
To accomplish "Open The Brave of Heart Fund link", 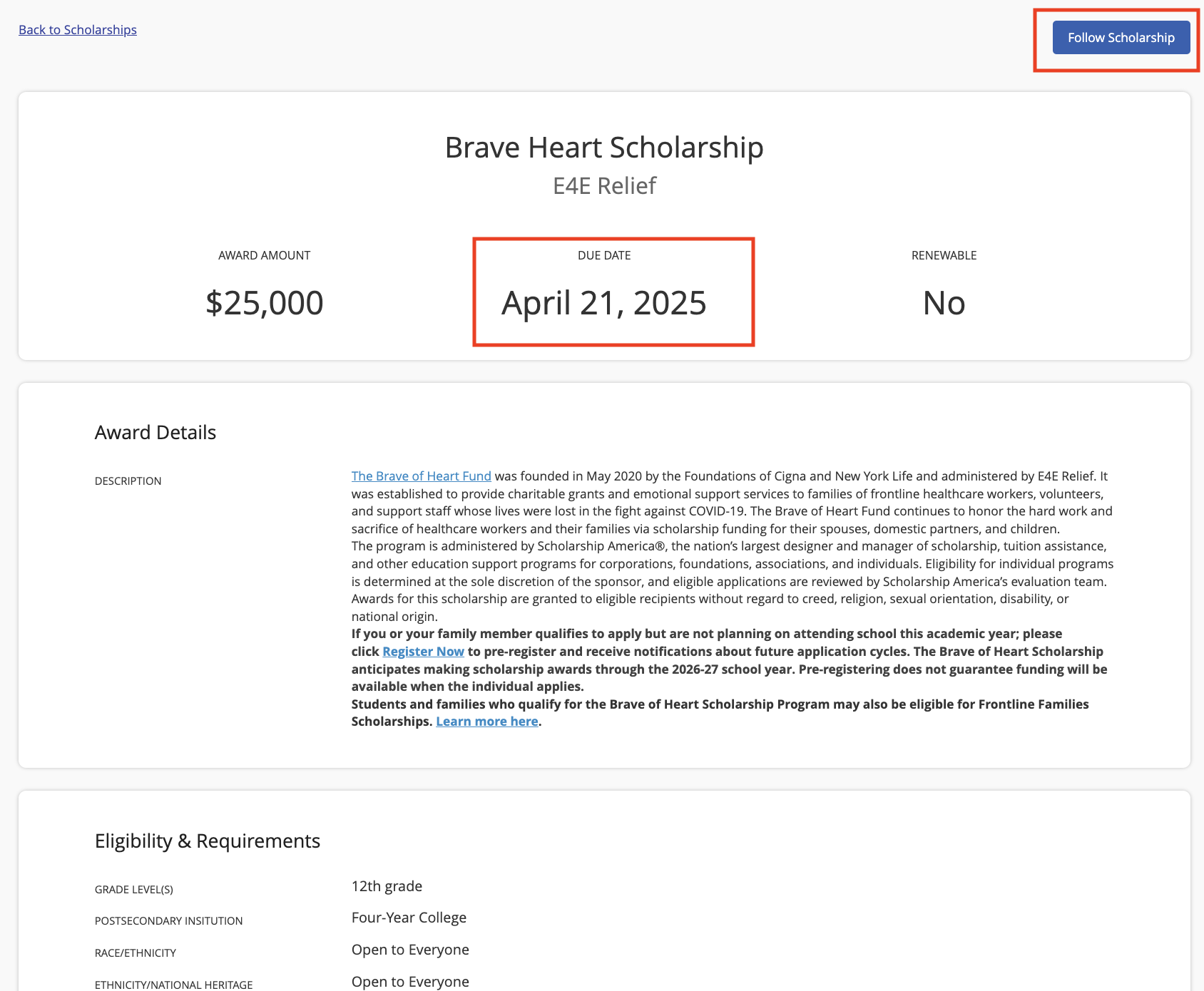I will 422,476.
